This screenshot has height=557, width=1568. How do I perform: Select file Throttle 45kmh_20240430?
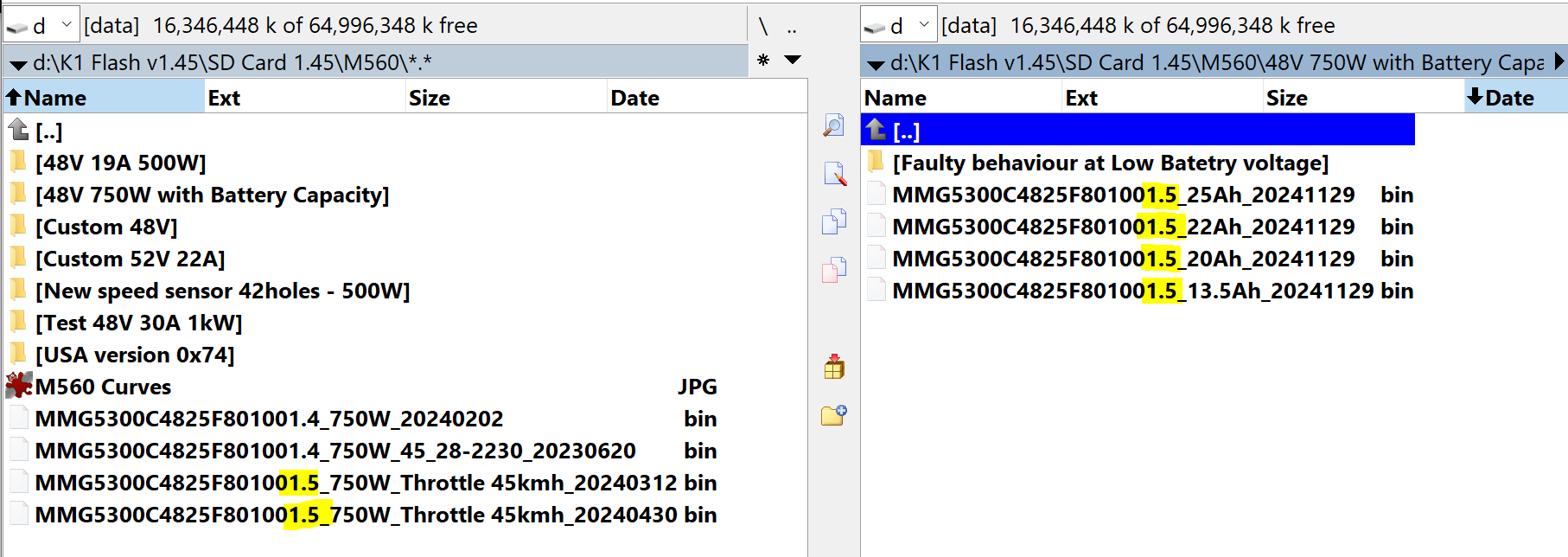point(363,515)
